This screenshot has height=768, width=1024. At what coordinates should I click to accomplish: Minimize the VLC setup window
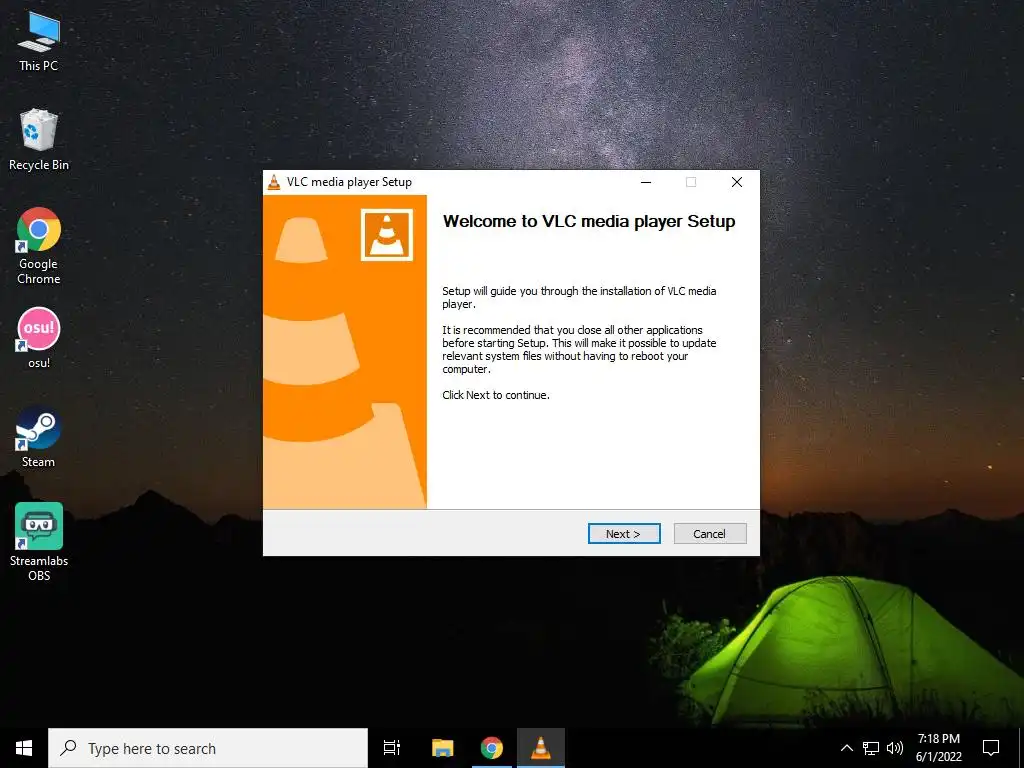pos(646,182)
